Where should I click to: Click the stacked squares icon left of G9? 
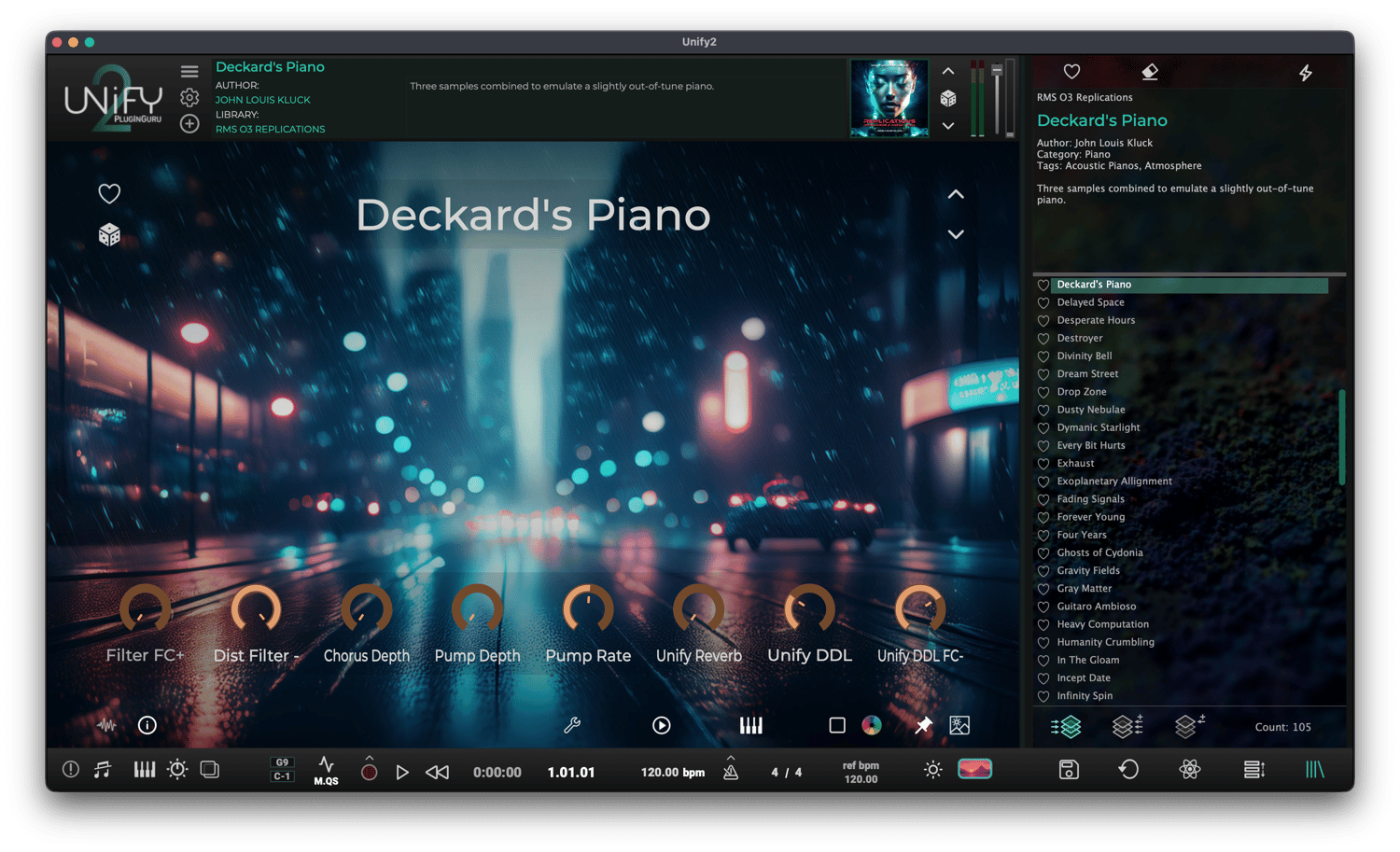210,770
